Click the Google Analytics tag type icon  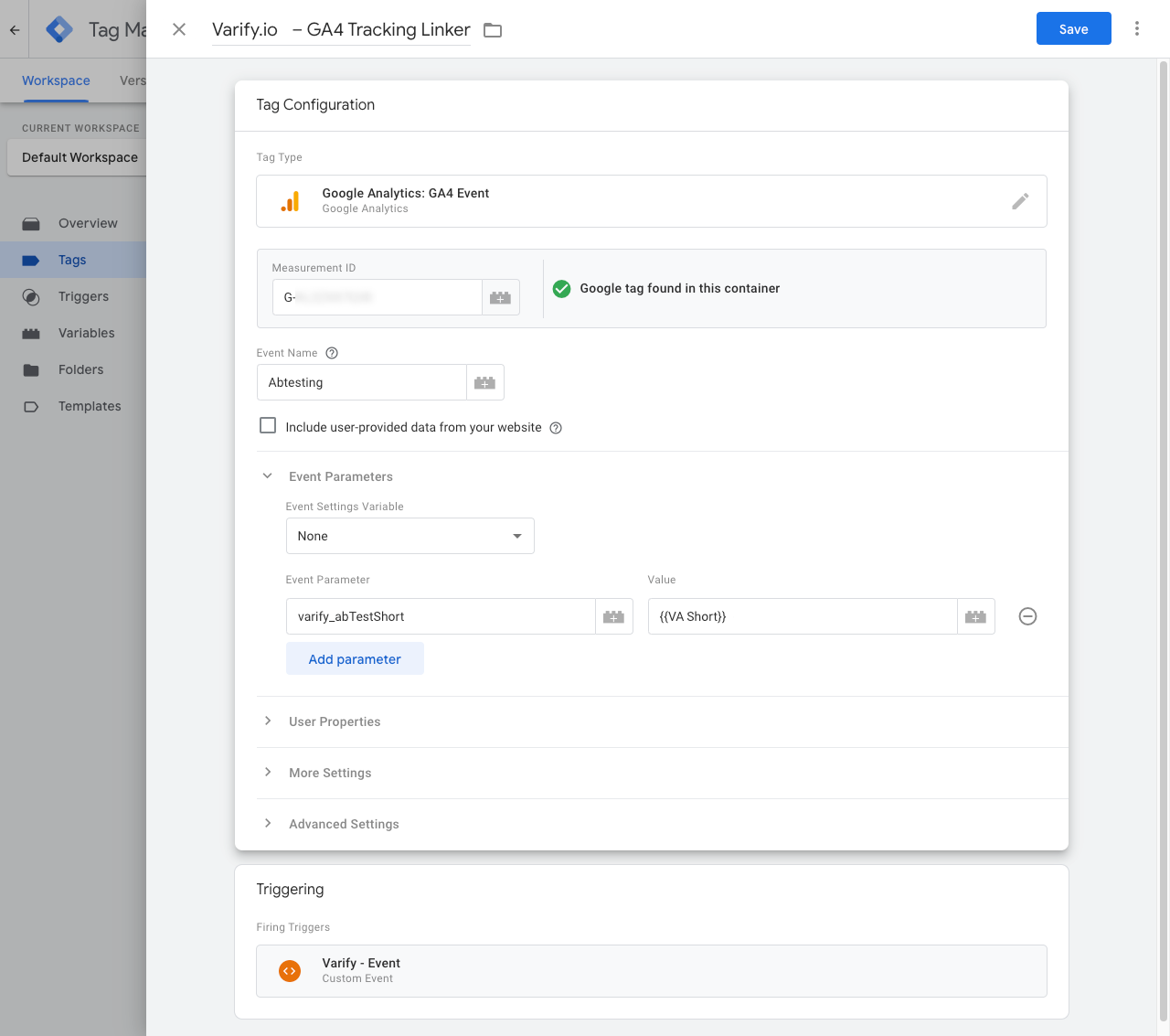(x=290, y=201)
